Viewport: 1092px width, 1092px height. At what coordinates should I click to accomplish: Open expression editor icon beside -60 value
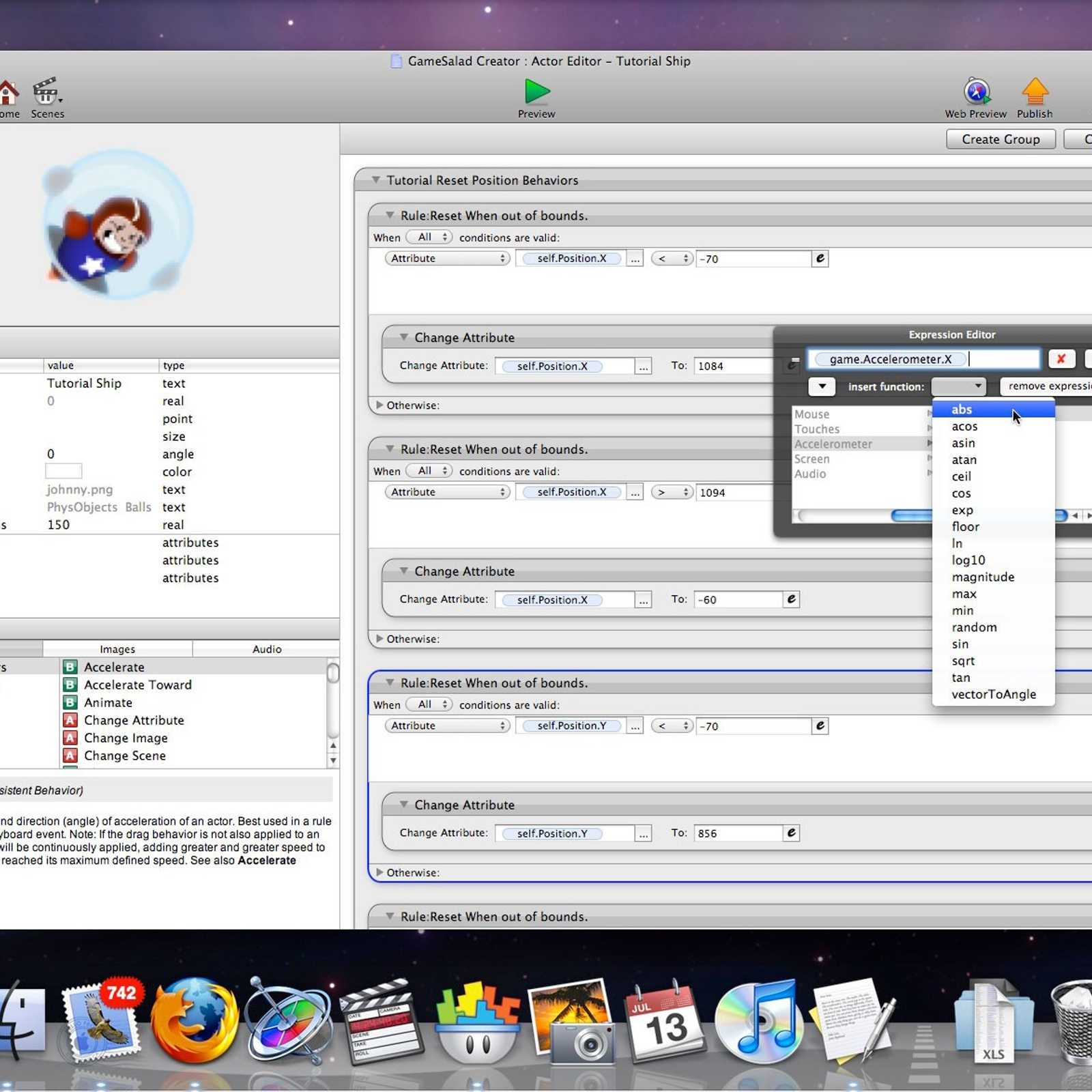click(791, 599)
